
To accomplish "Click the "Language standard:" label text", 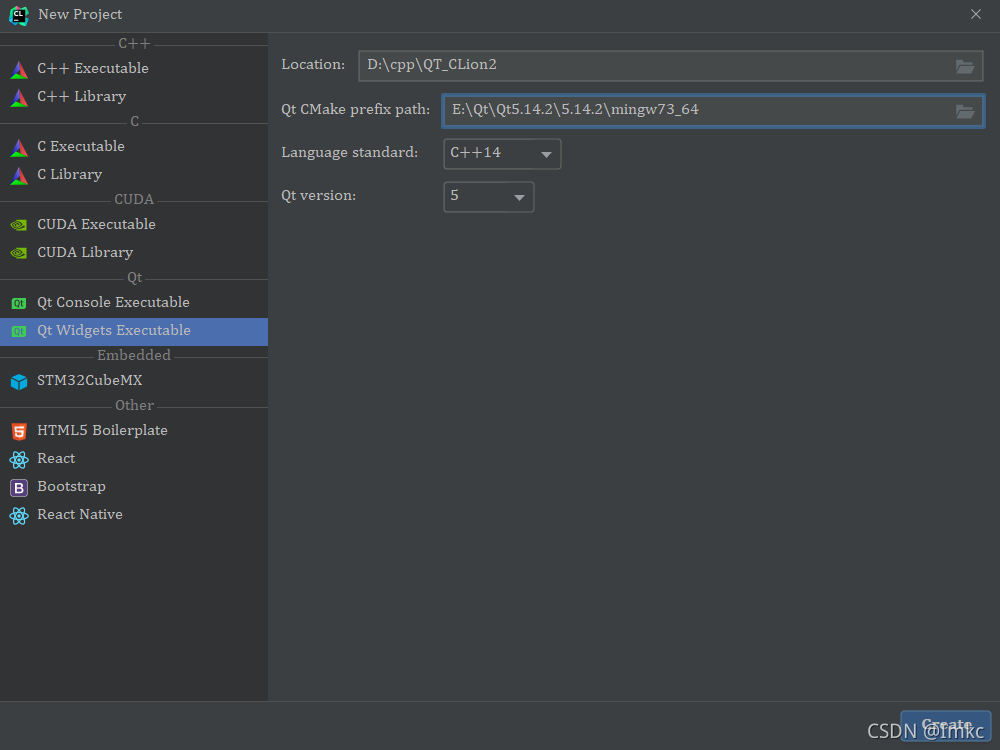I will [349, 152].
